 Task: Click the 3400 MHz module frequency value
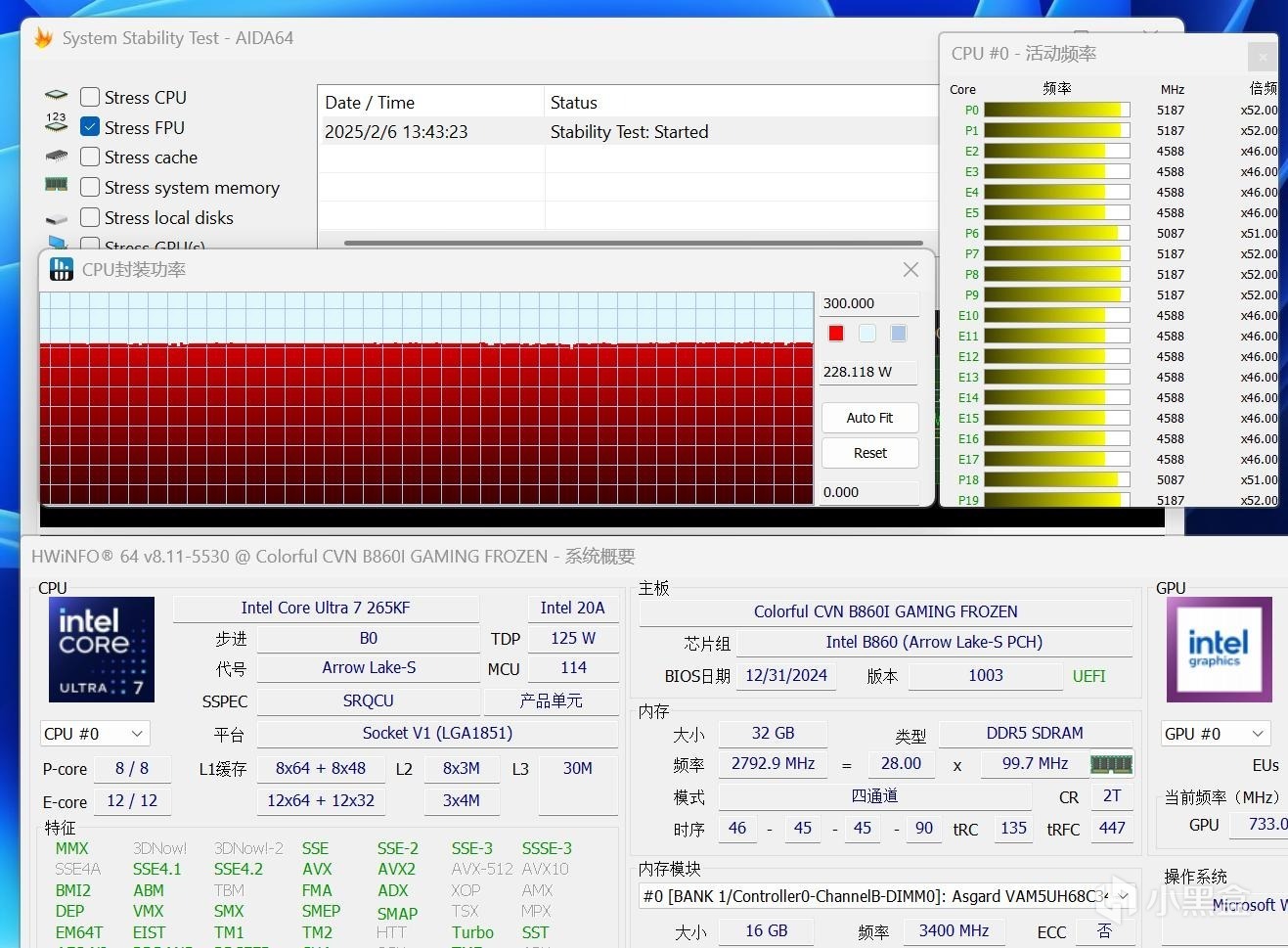[954, 930]
